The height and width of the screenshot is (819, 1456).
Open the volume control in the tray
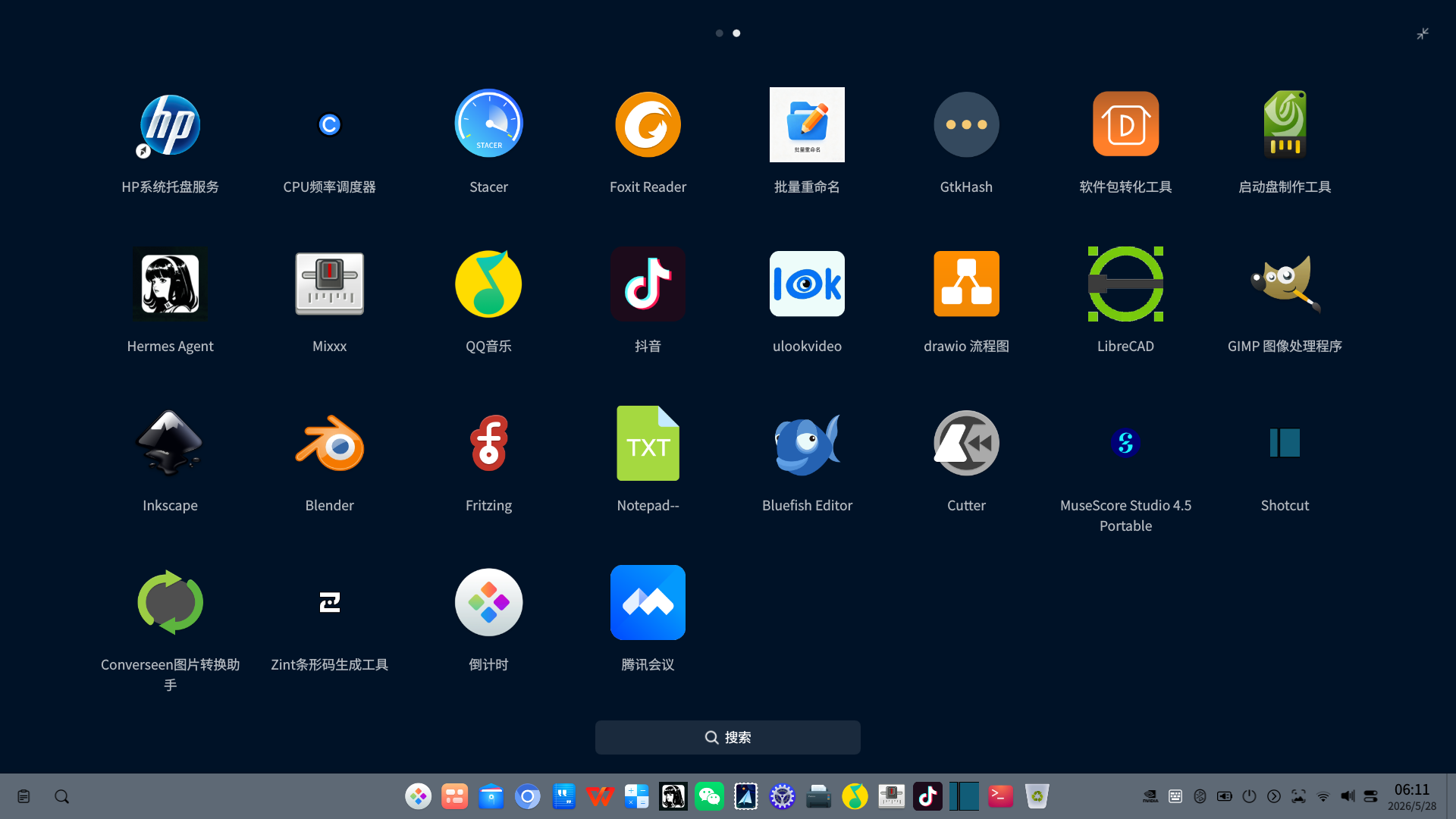point(1348,796)
